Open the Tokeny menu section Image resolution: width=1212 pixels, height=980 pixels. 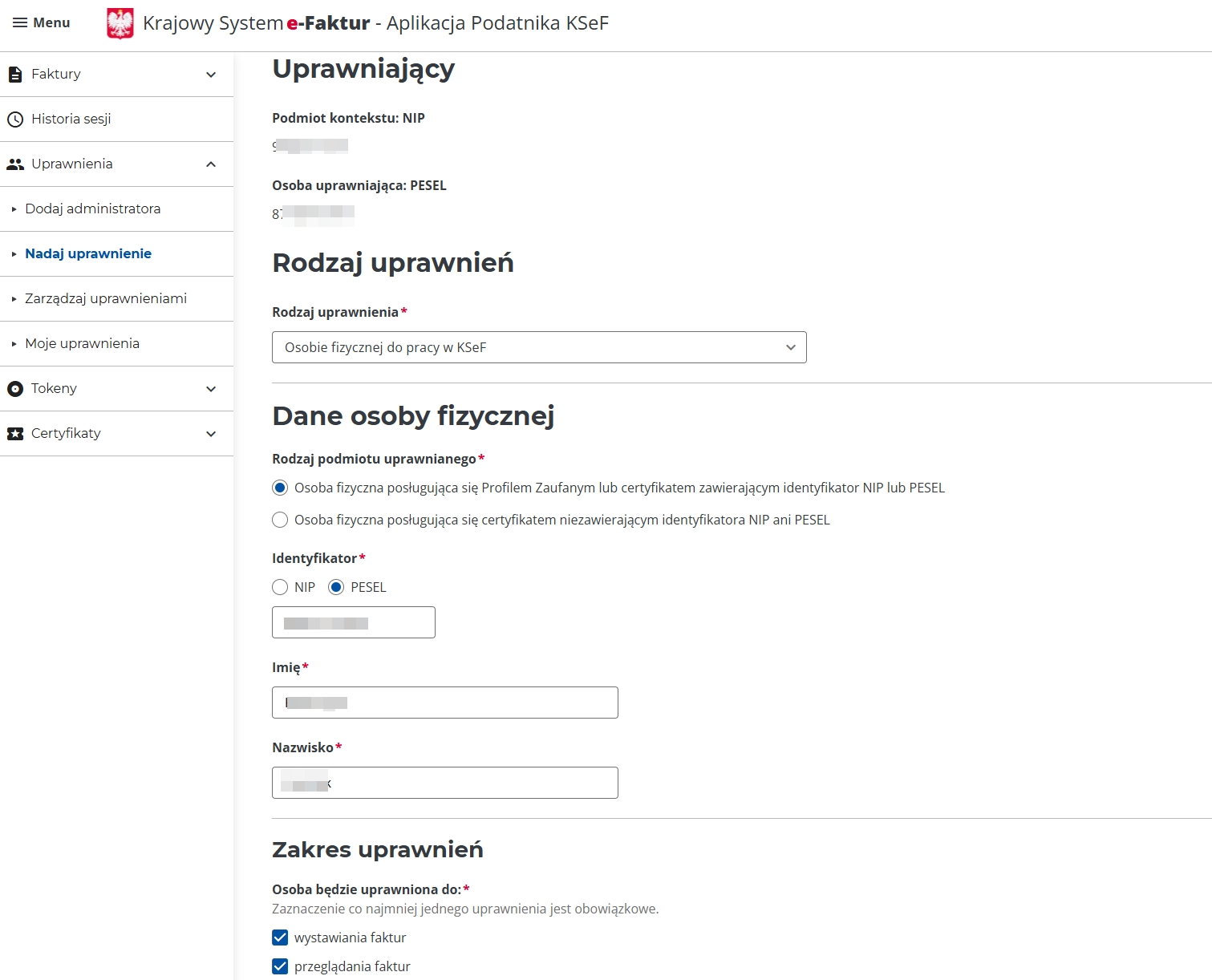click(117, 389)
